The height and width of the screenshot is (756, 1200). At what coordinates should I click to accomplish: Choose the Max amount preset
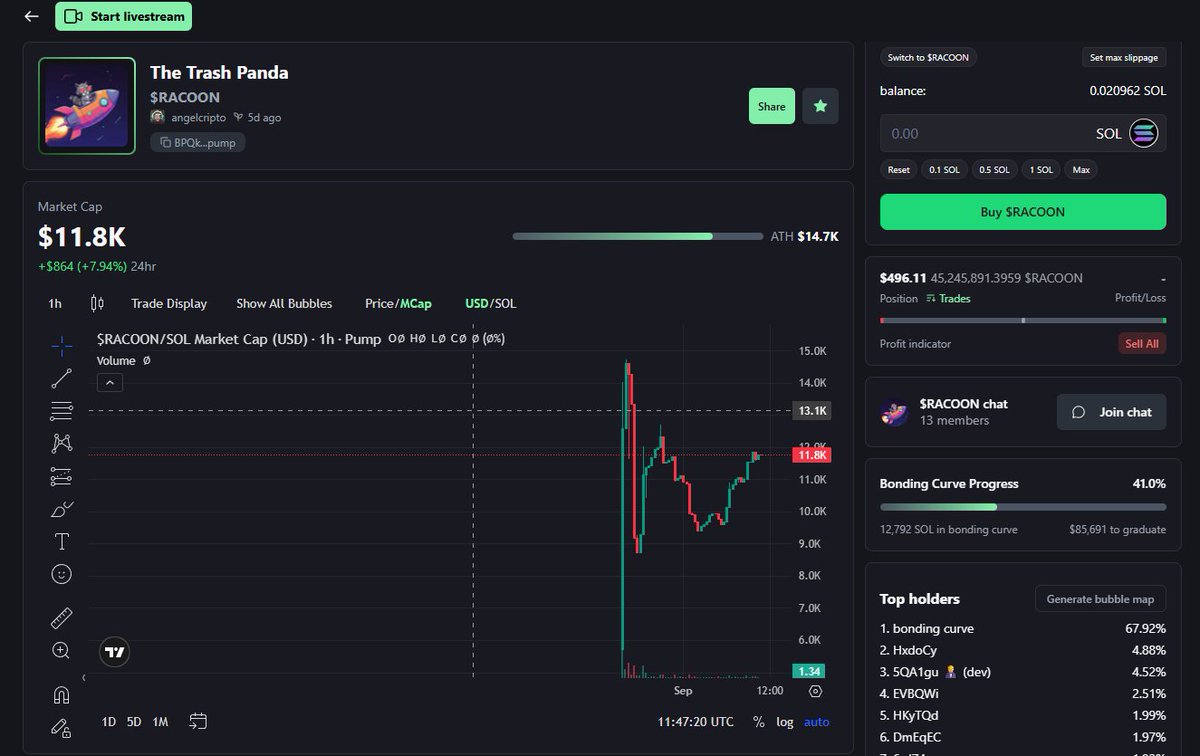(1081, 170)
